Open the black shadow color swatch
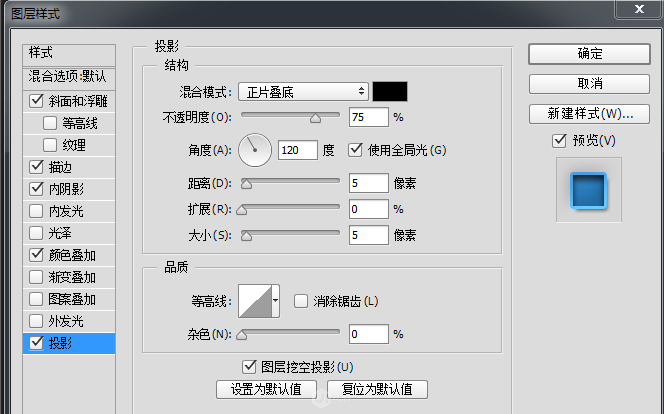 coord(390,91)
